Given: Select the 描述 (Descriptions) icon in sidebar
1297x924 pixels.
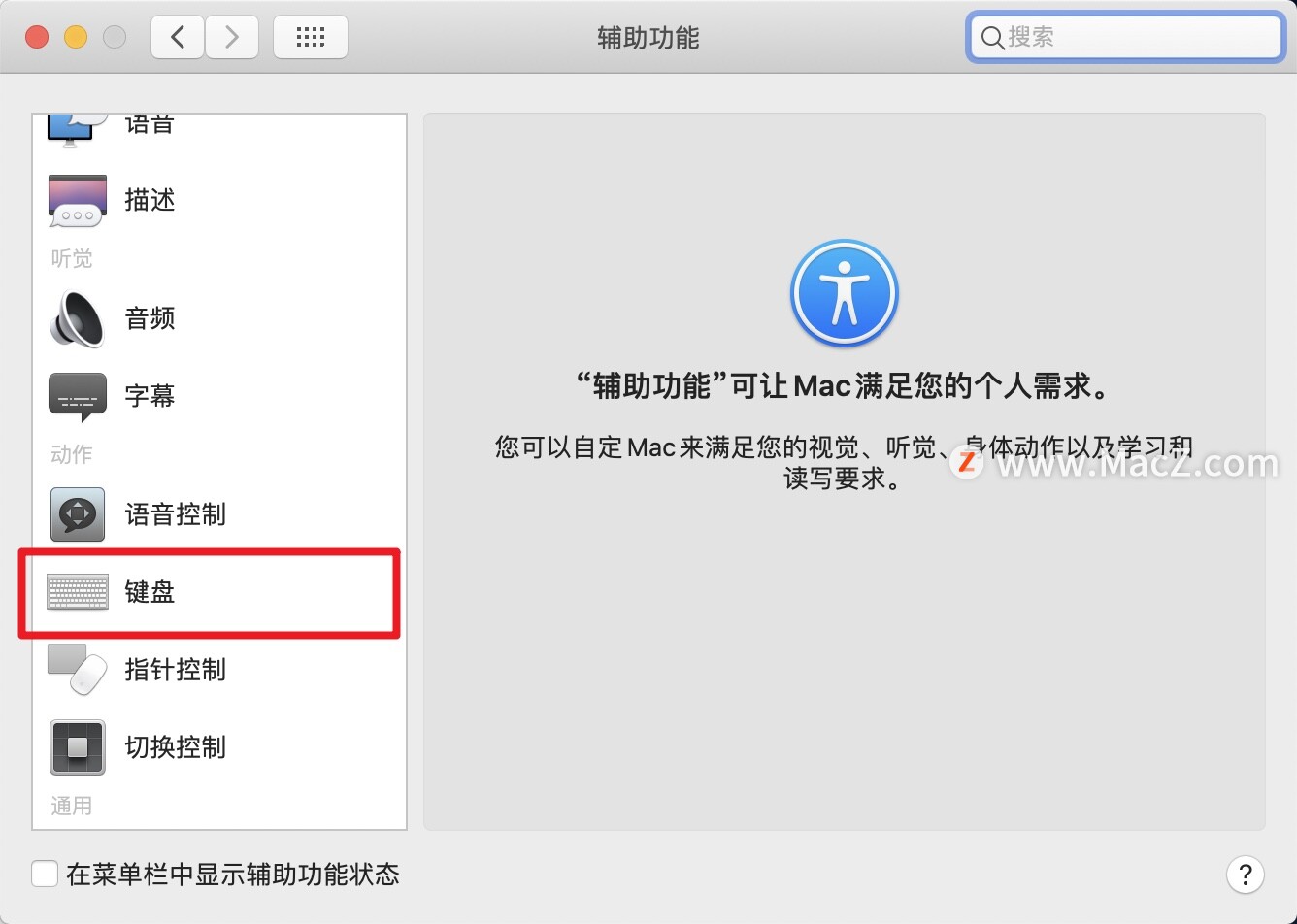Looking at the screenshot, I should 77,201.
